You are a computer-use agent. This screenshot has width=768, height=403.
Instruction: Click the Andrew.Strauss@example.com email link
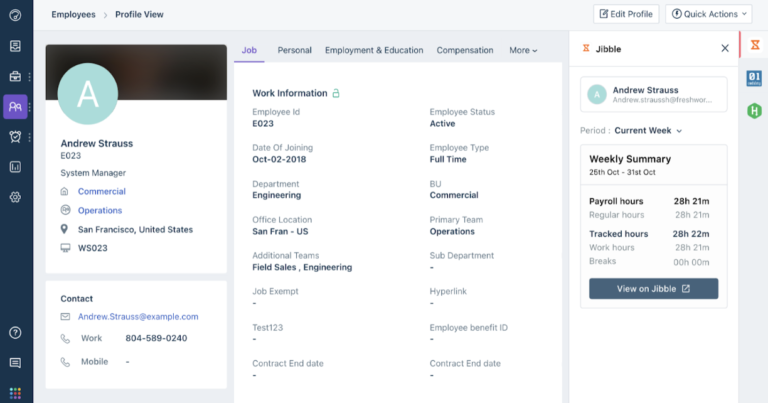138,317
